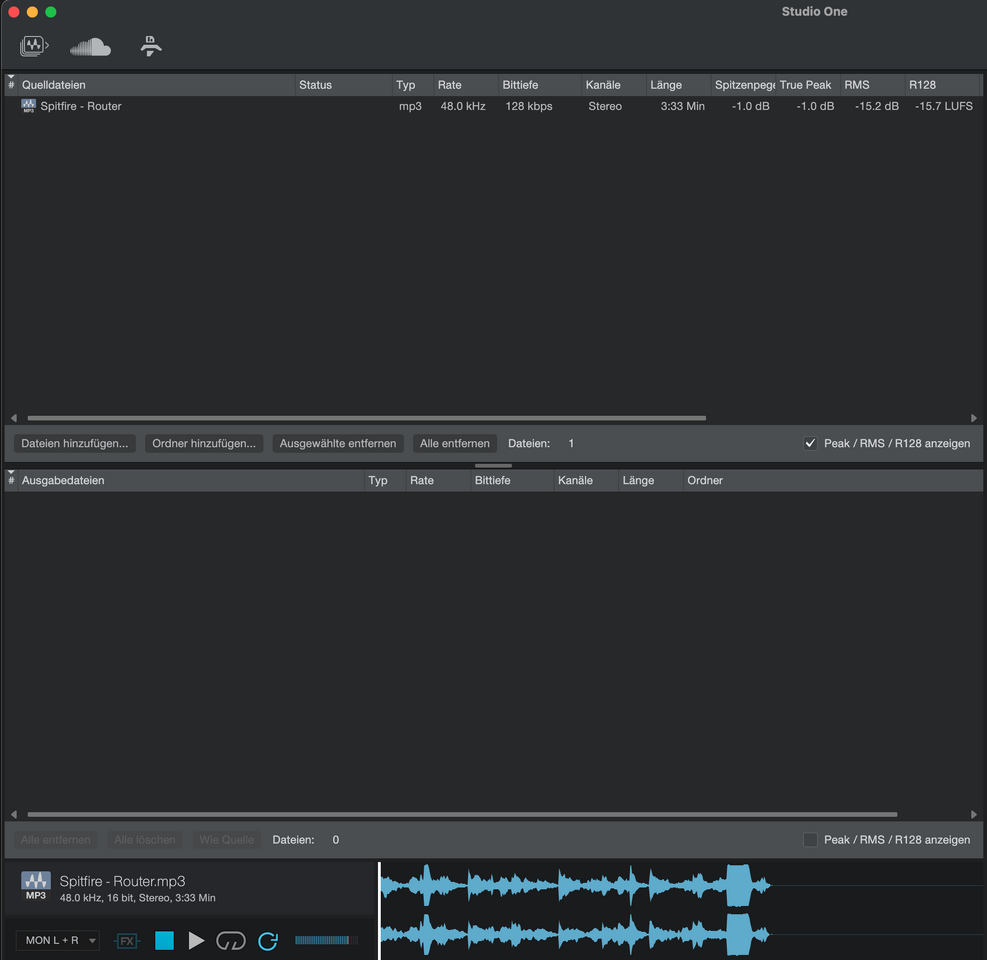Click in the lower waveform channel

click(x=682, y=934)
